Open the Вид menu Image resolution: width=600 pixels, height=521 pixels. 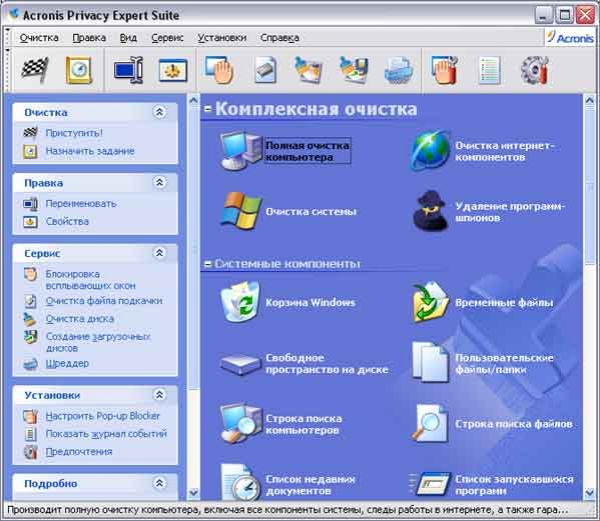tap(128, 38)
